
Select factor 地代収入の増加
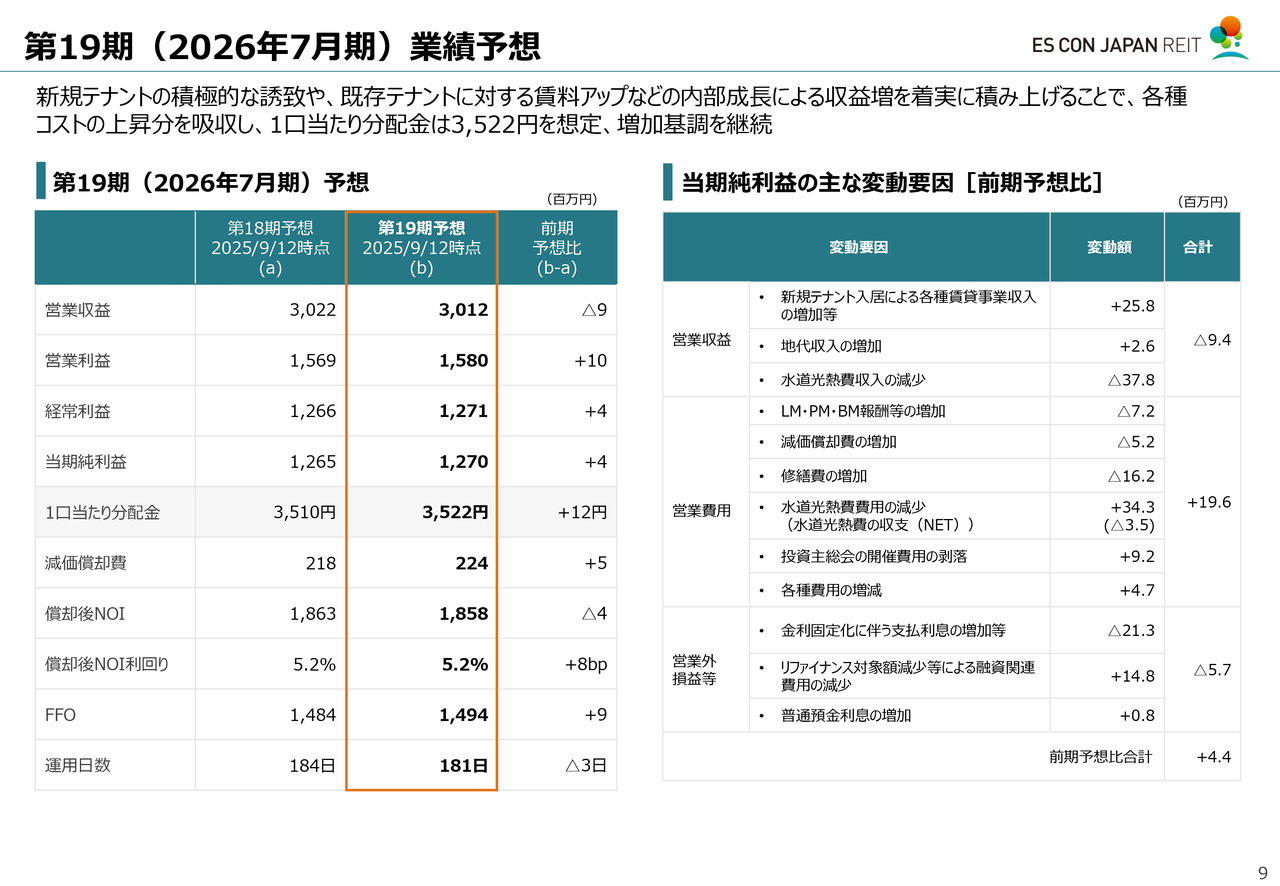tap(831, 346)
